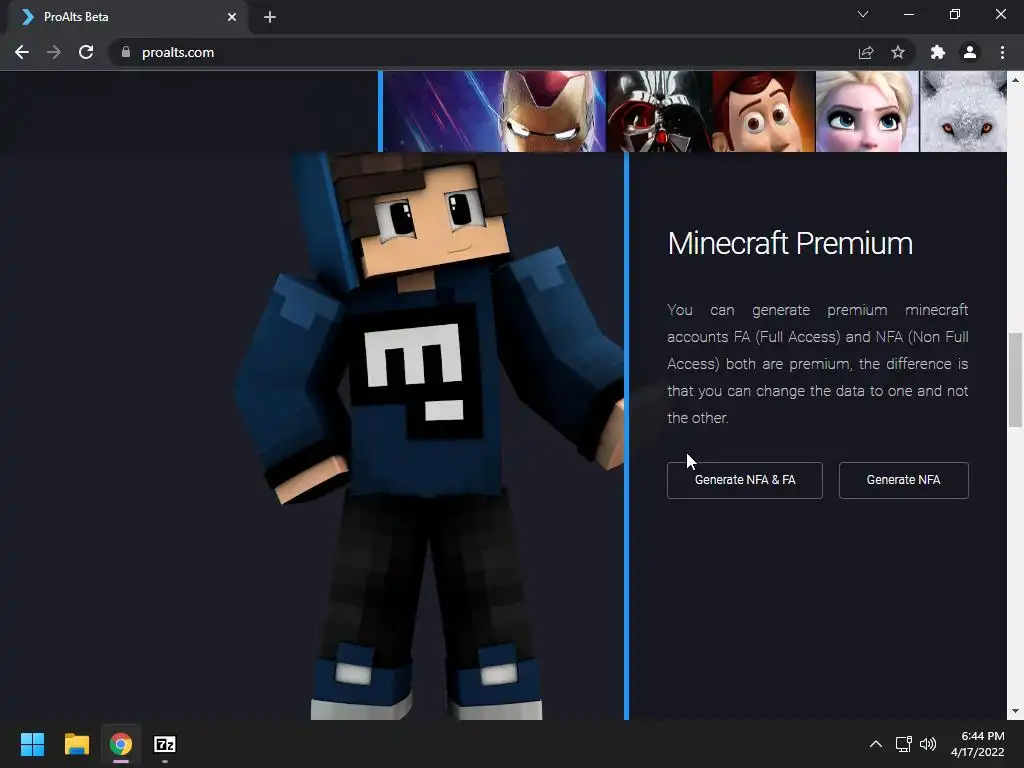Click the scrollbar down arrow
1024x768 pixels.
(x=1015, y=711)
